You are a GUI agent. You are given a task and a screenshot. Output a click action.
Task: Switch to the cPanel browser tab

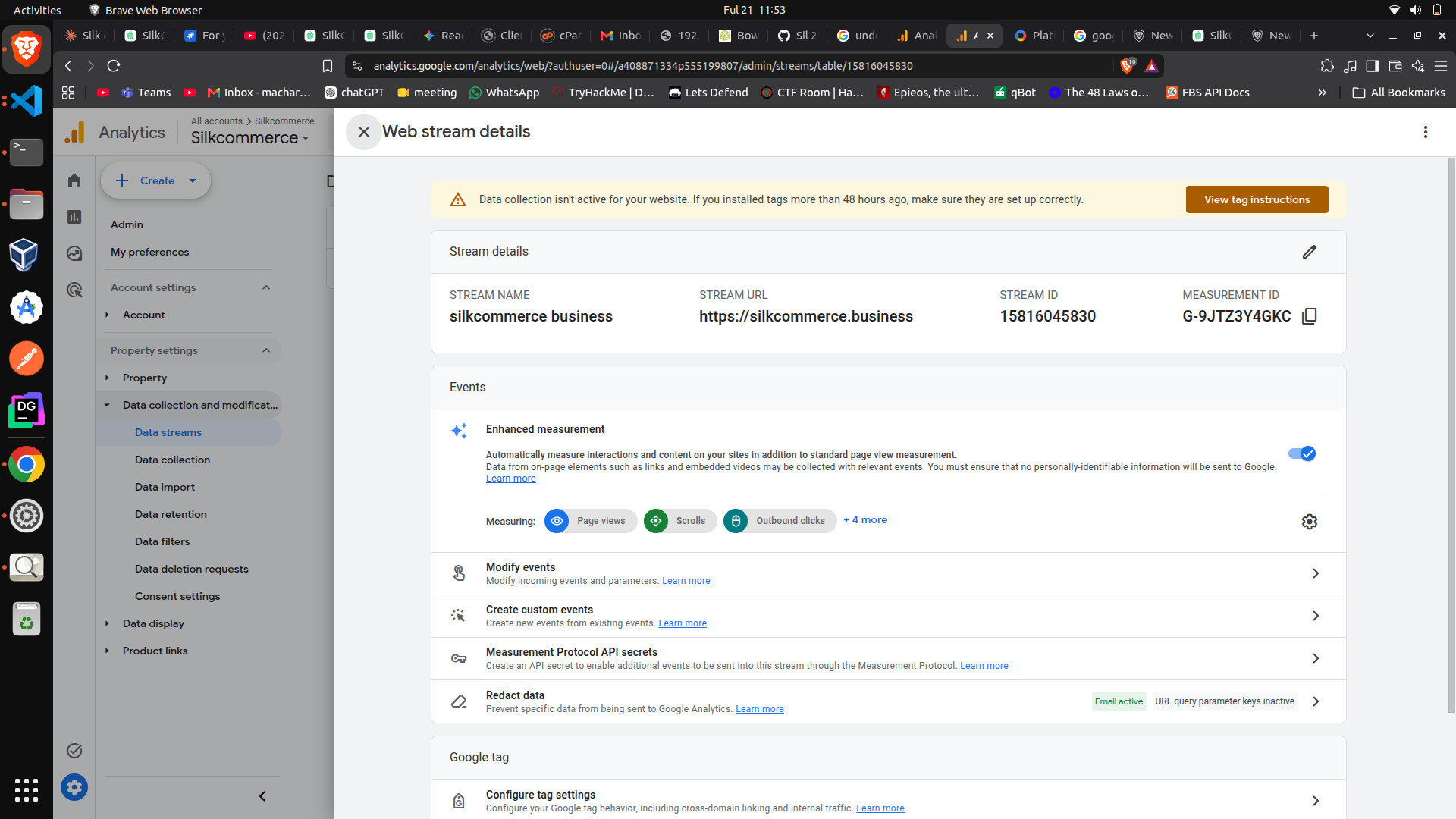coord(561,36)
